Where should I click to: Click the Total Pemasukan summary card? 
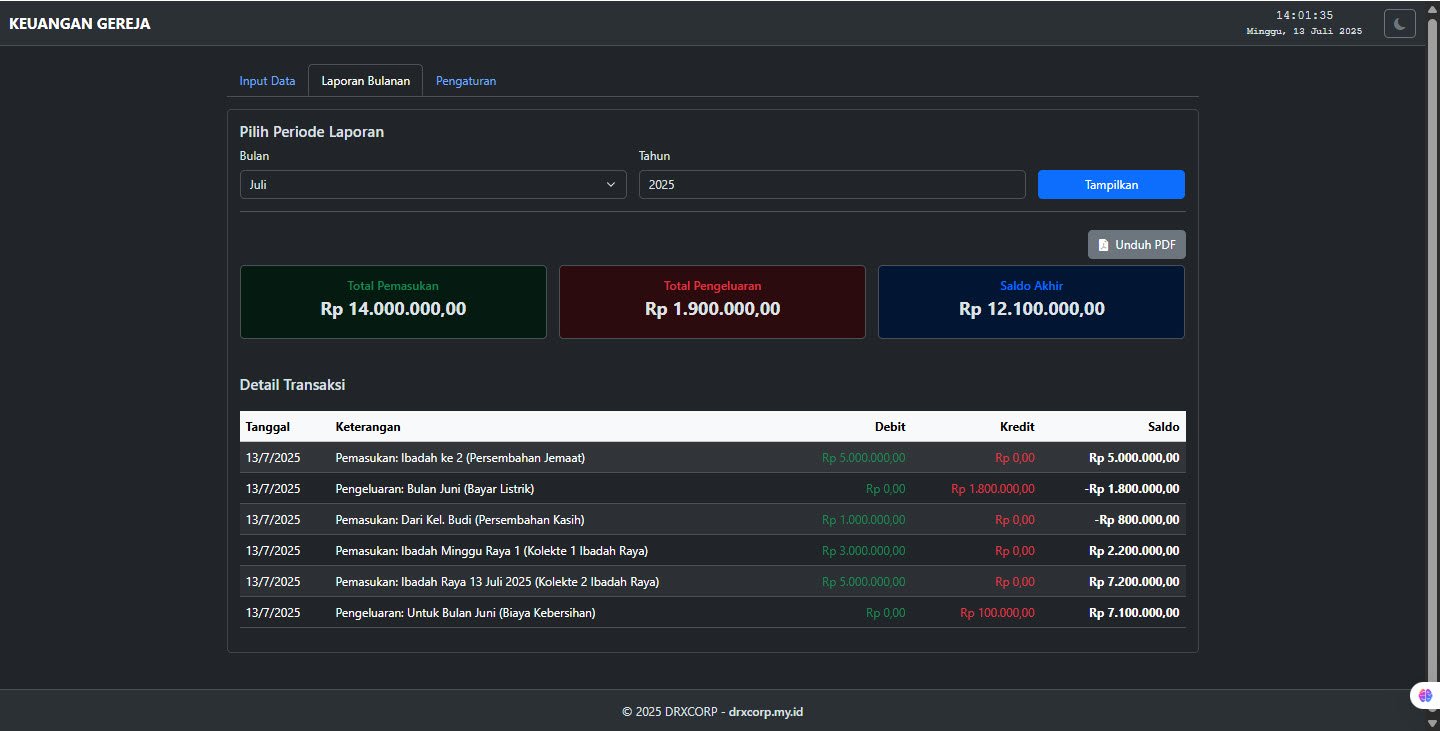tap(393, 302)
